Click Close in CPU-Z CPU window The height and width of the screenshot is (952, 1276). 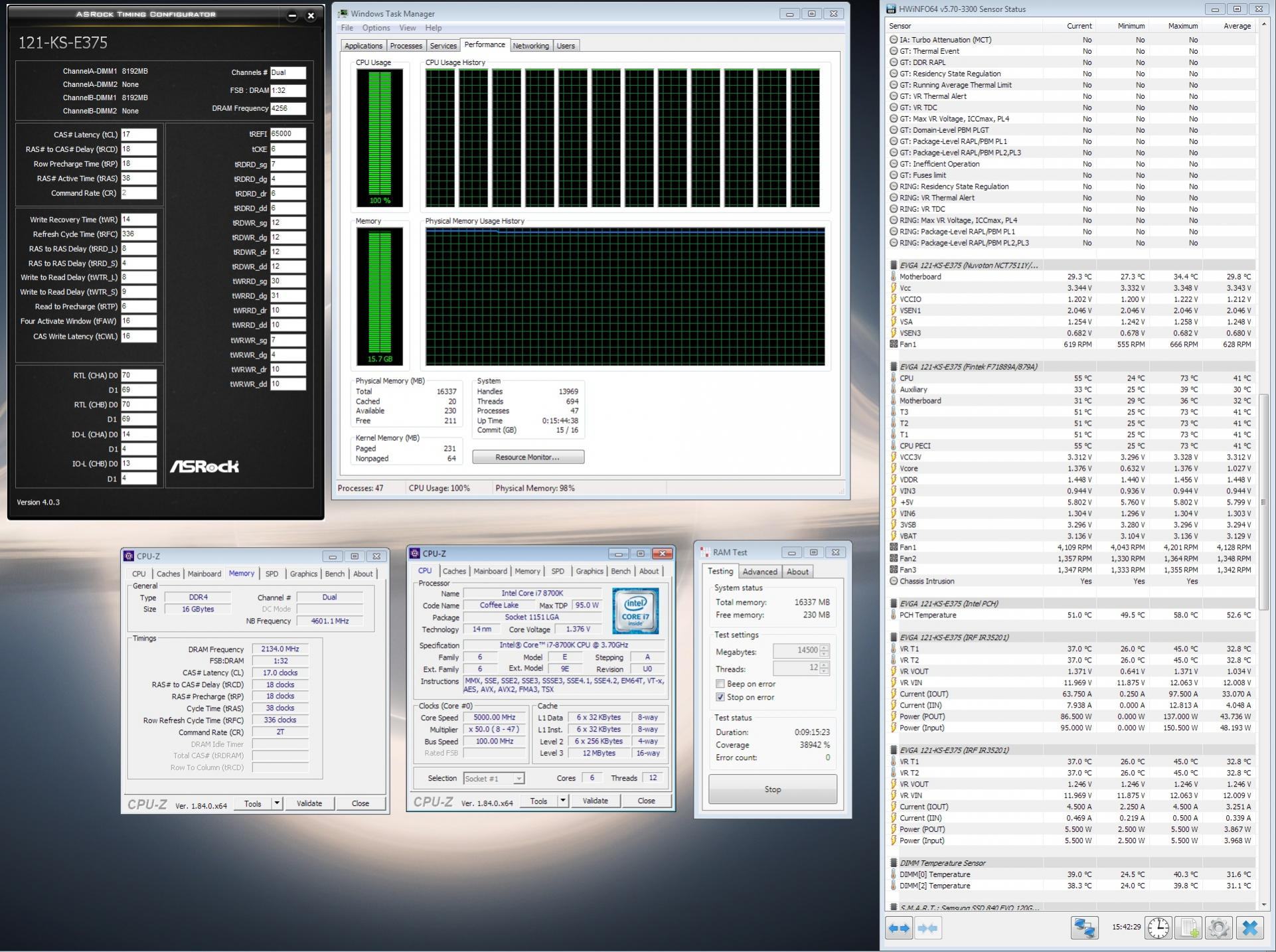(x=646, y=801)
